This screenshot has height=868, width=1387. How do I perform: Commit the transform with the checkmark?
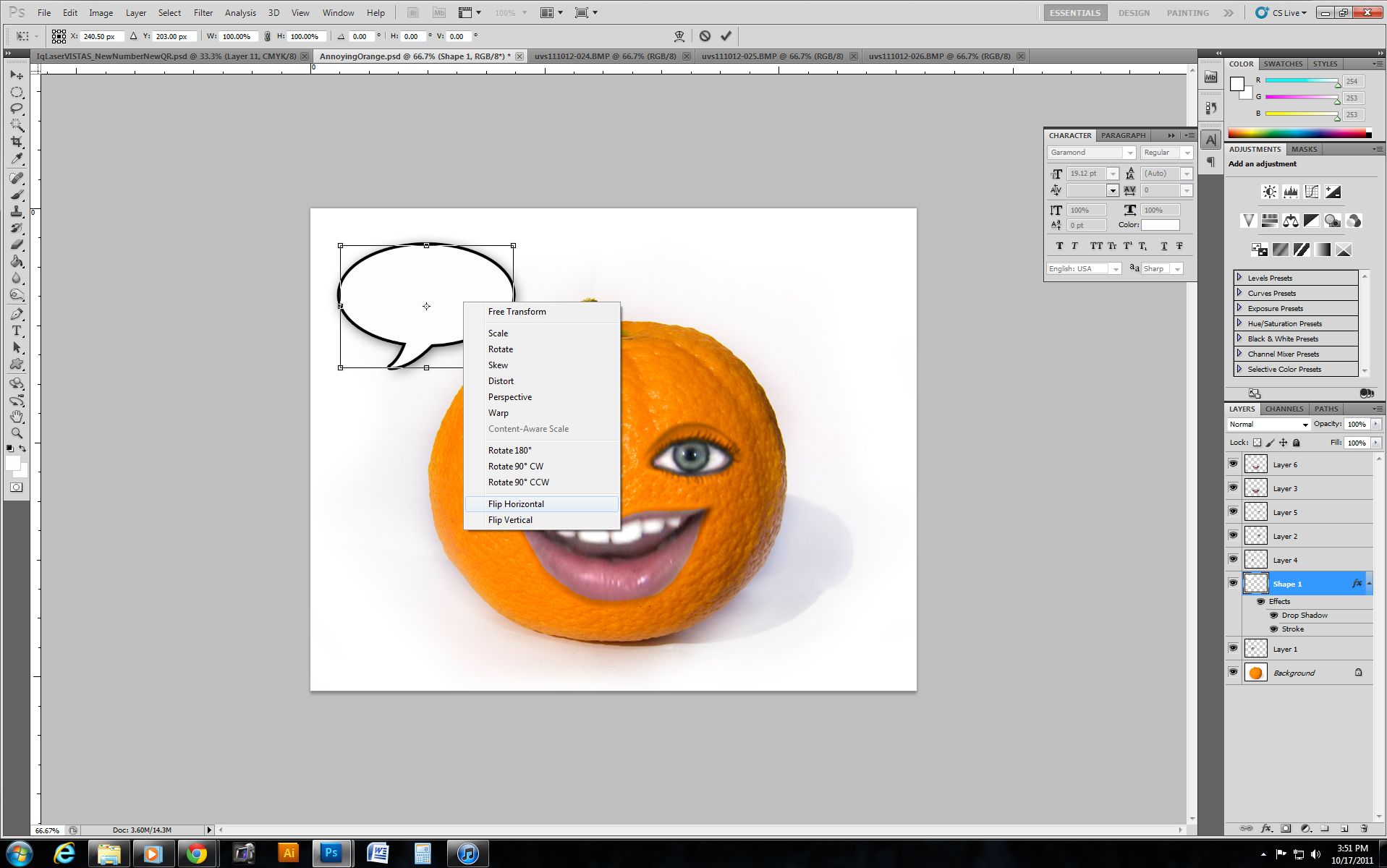(726, 36)
